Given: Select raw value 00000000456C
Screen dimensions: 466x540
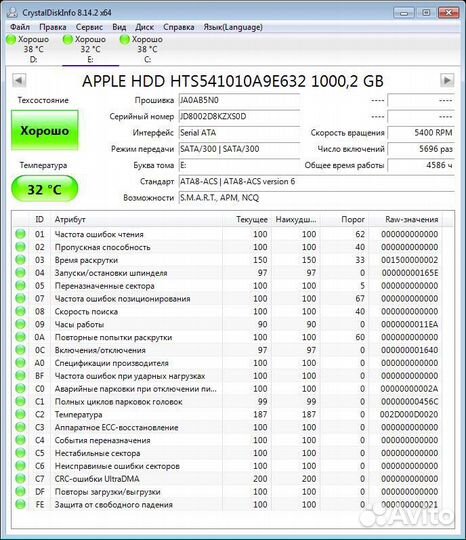Looking at the screenshot, I should click(409, 402).
